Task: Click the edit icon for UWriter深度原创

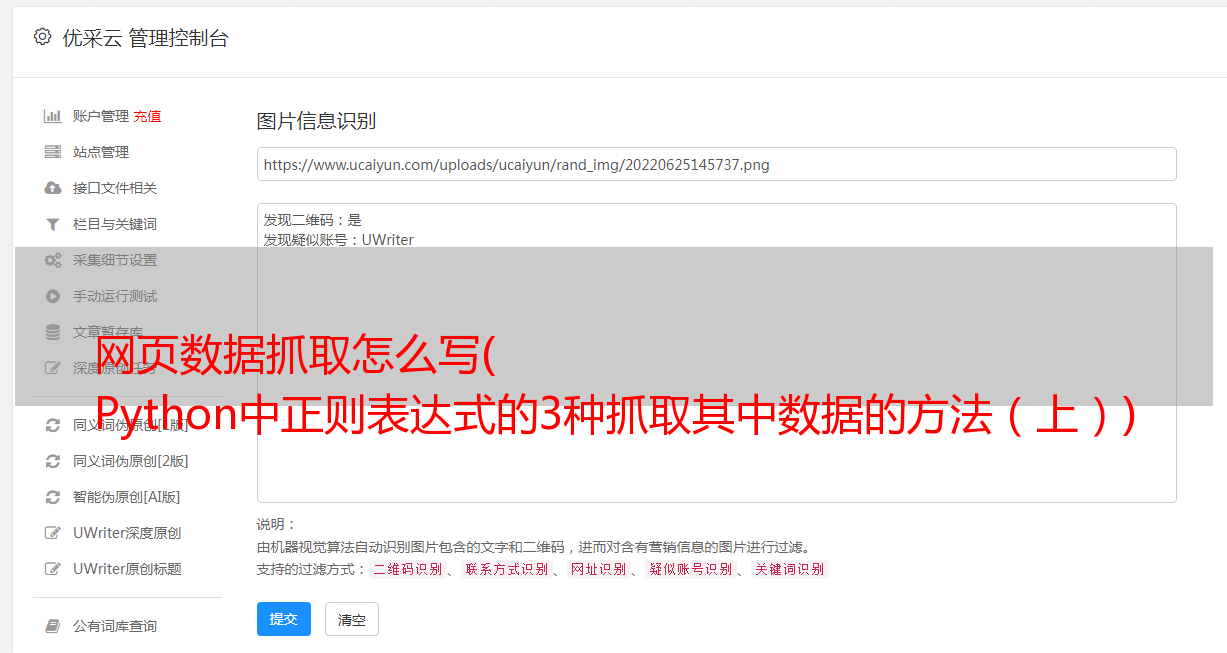Action: coord(53,533)
